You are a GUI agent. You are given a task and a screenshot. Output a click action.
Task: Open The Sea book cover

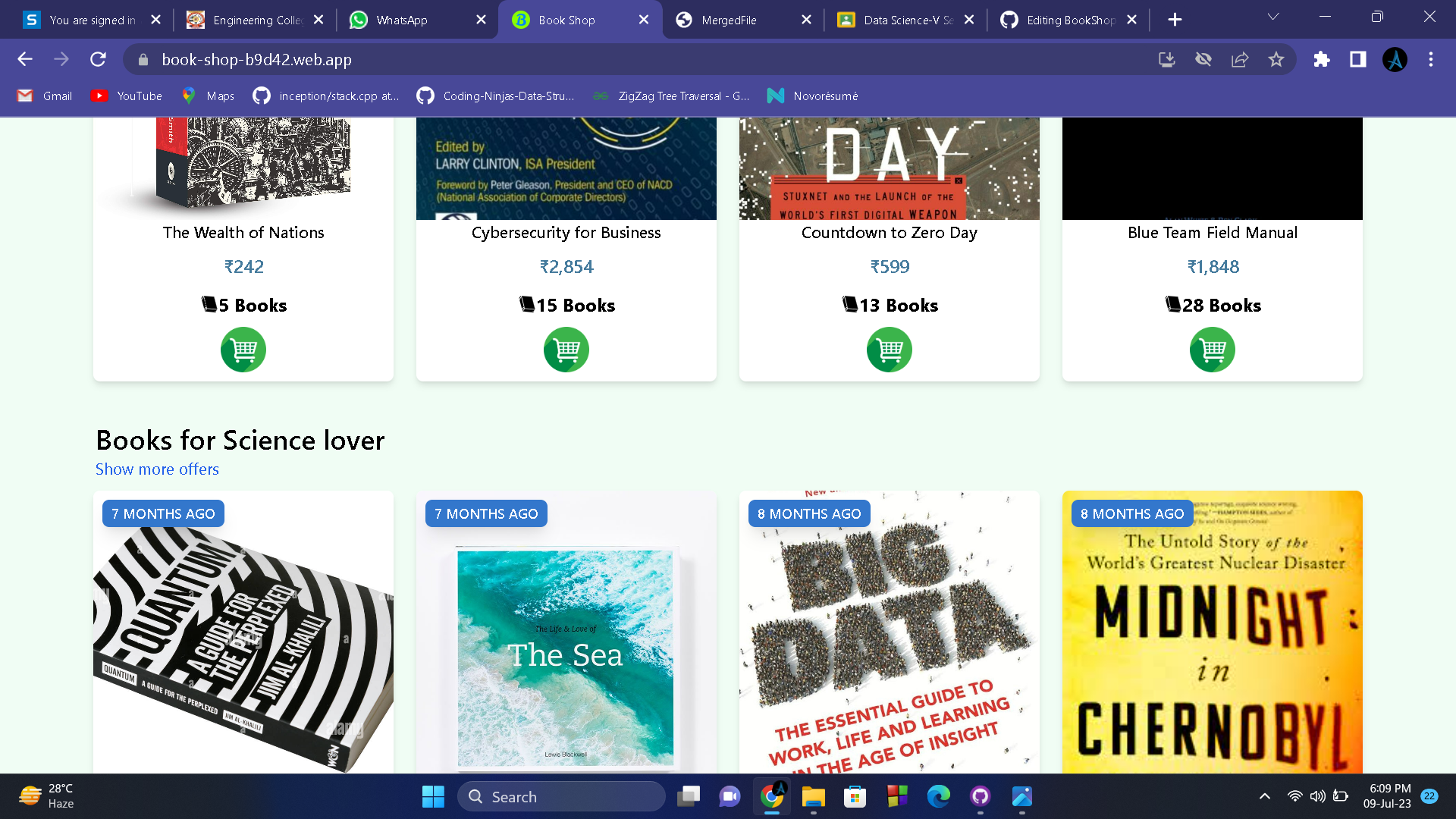point(566,656)
